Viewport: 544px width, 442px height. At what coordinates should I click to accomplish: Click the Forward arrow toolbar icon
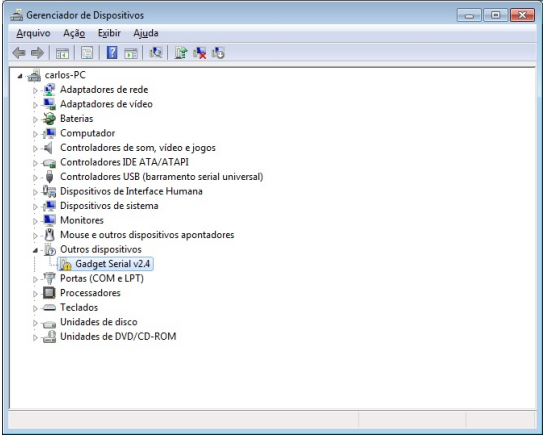pos(37,53)
